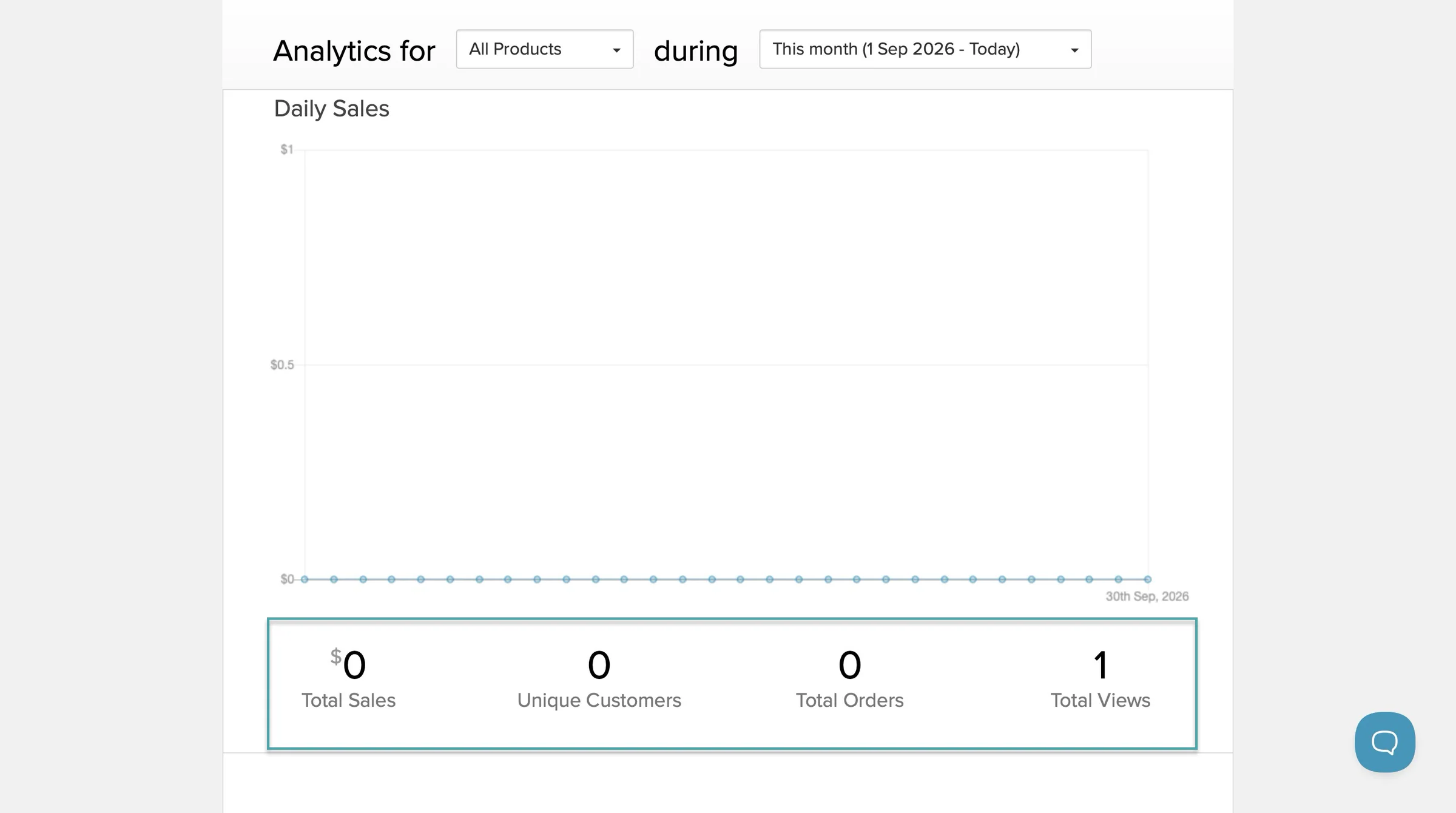
Task: Click the first data point on the chart
Action: [305, 579]
